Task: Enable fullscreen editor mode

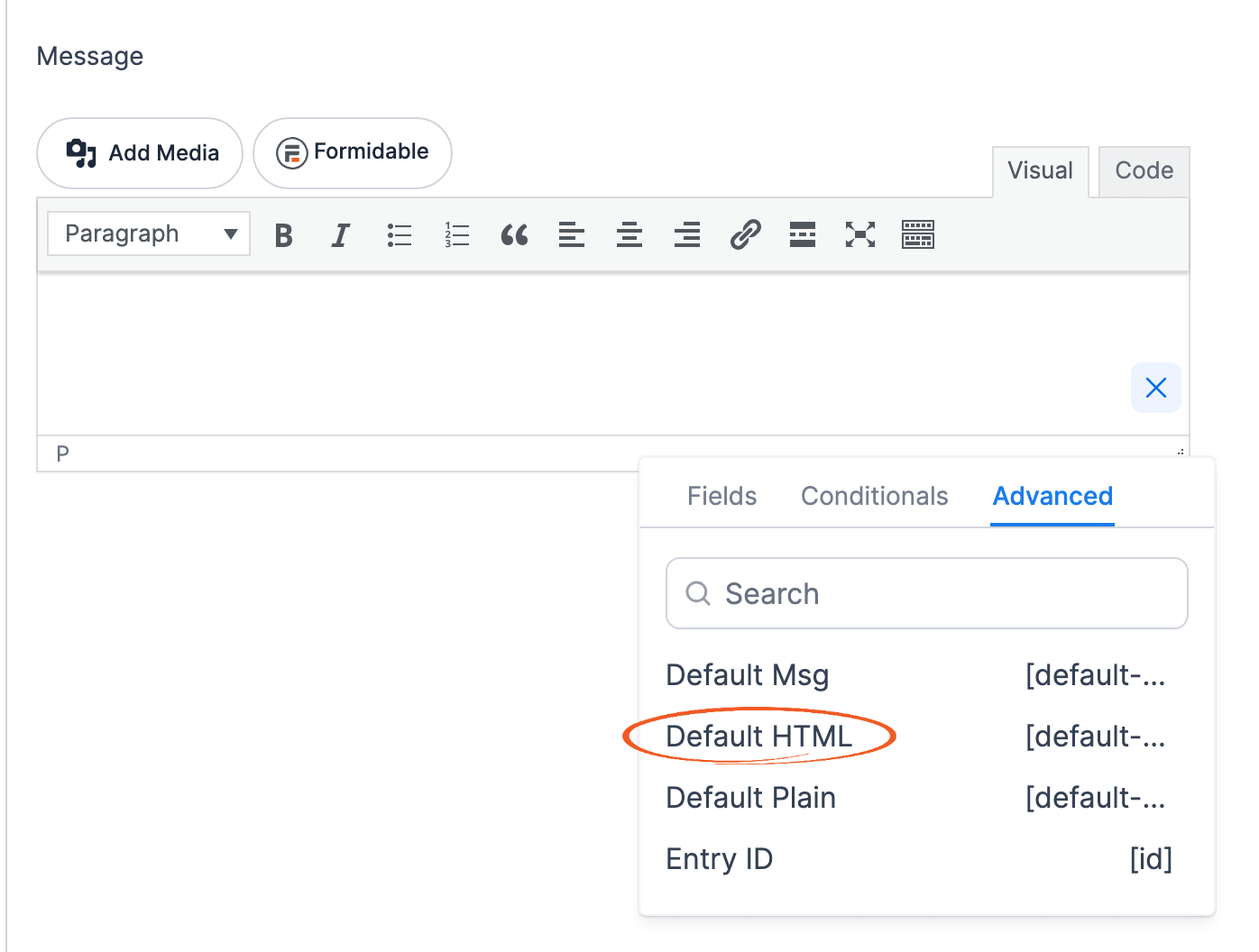Action: 860,235
